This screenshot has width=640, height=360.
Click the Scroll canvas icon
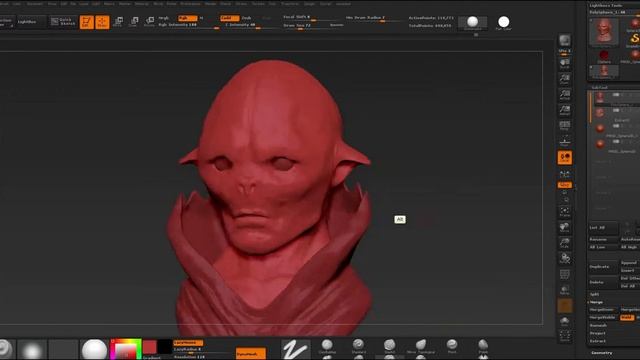point(564,64)
